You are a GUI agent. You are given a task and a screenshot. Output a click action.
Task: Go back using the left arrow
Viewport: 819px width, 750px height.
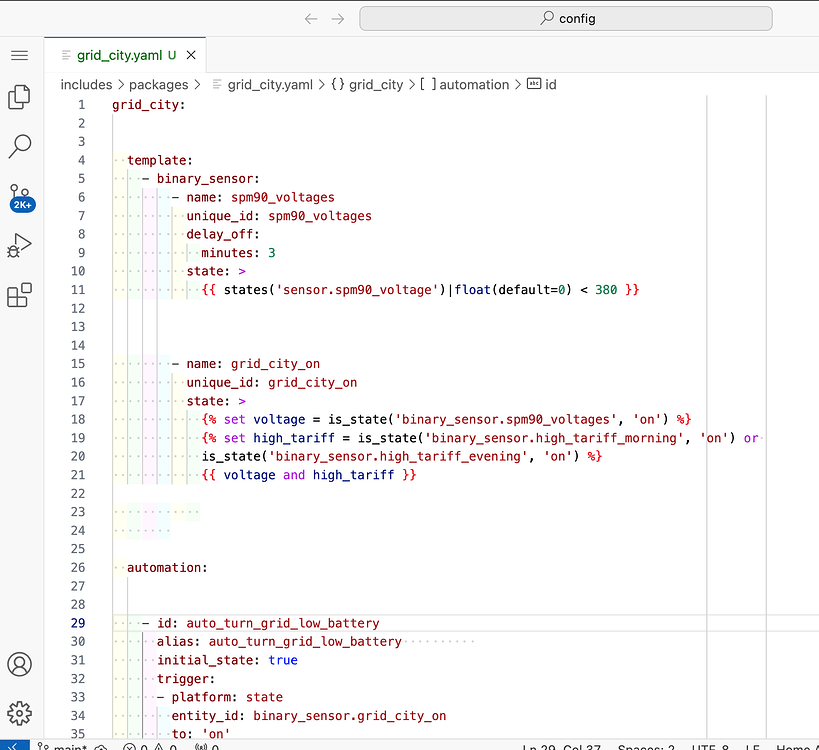coord(311,18)
